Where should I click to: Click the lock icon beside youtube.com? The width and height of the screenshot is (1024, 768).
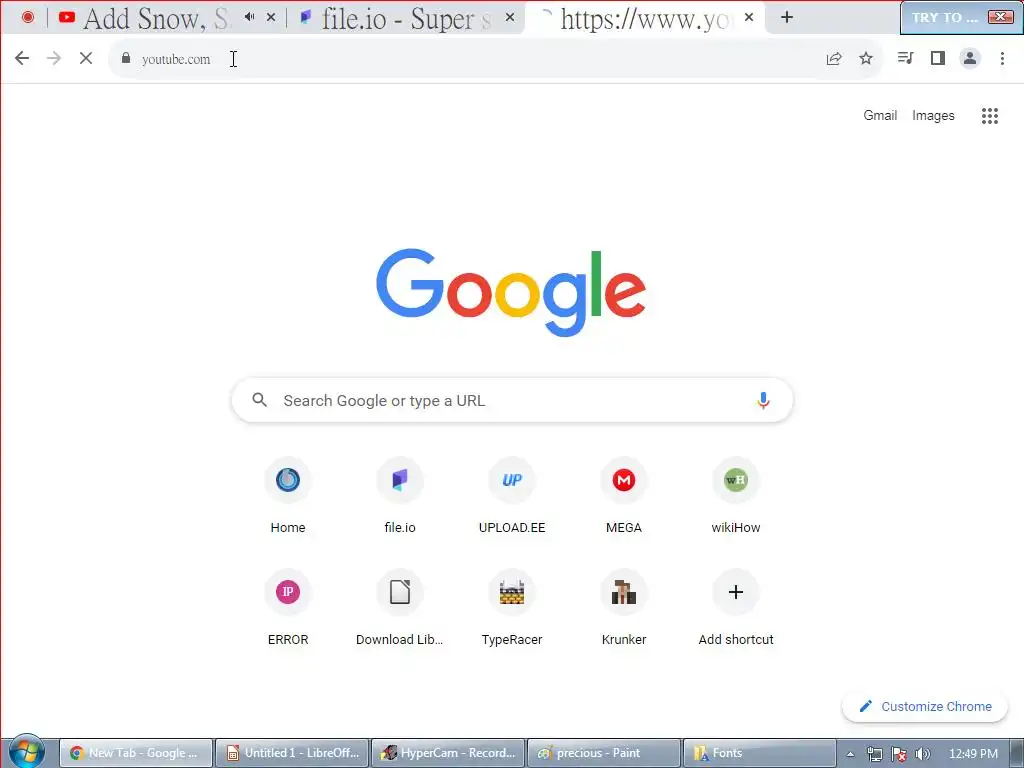pyautogui.click(x=126, y=58)
